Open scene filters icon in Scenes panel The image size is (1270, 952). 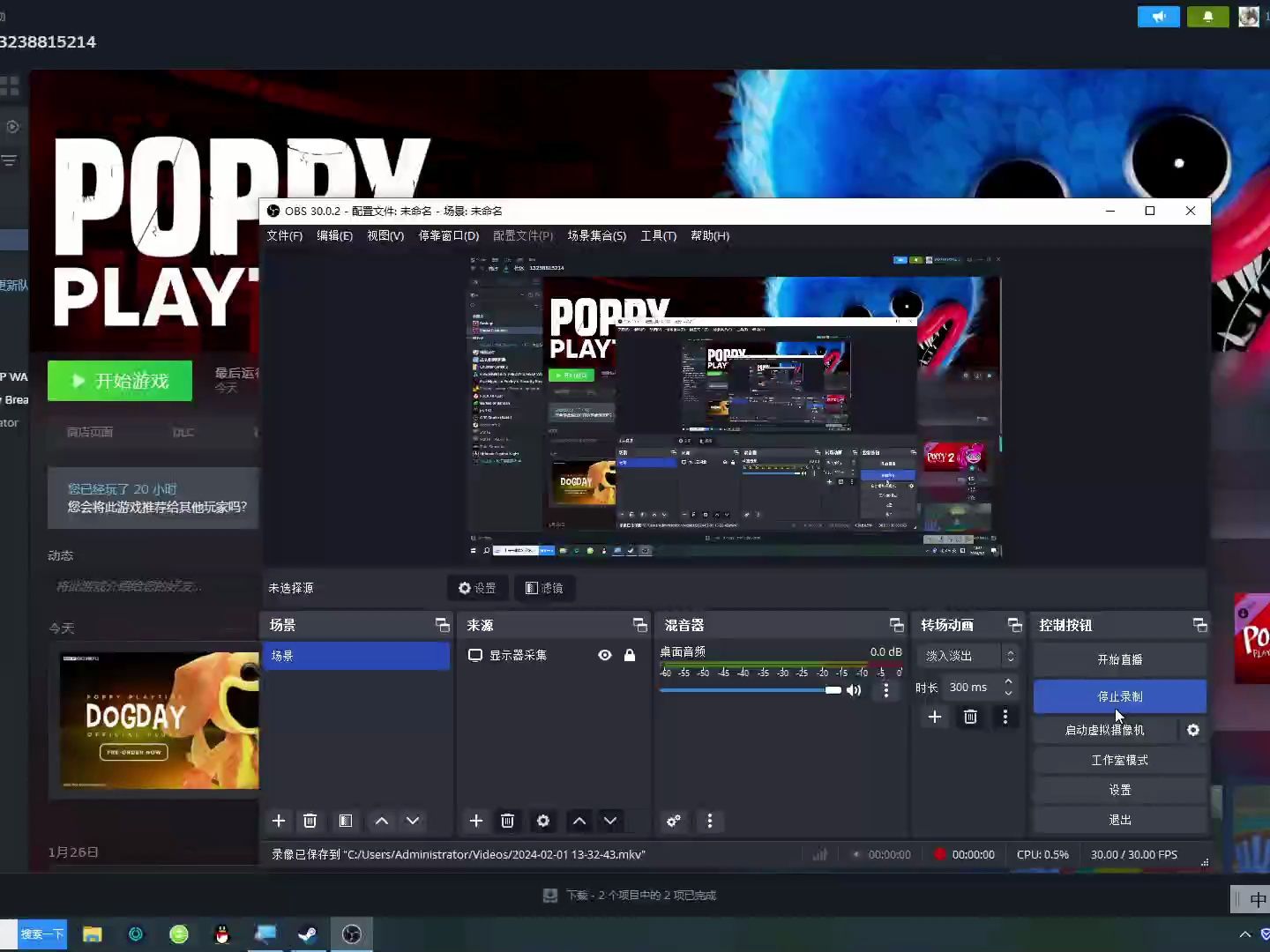346,821
